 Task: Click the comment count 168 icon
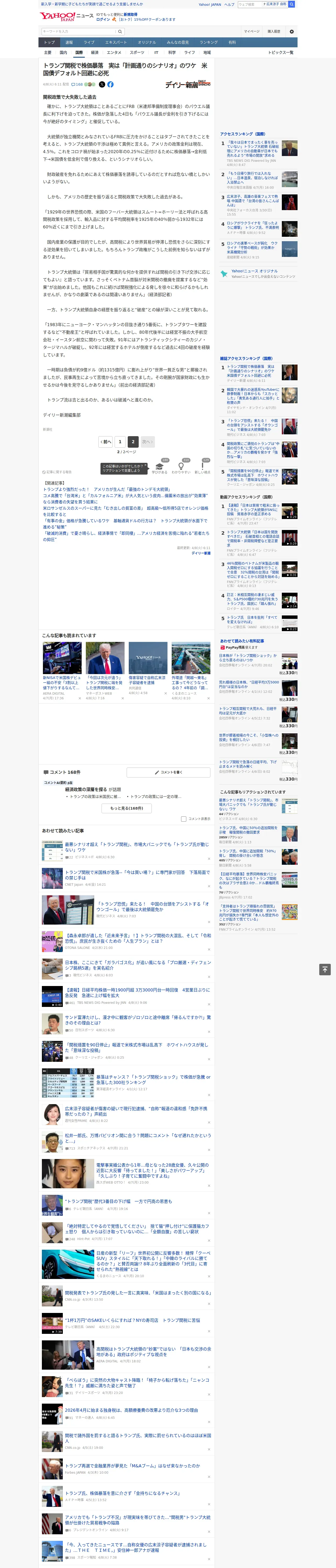coord(77,85)
